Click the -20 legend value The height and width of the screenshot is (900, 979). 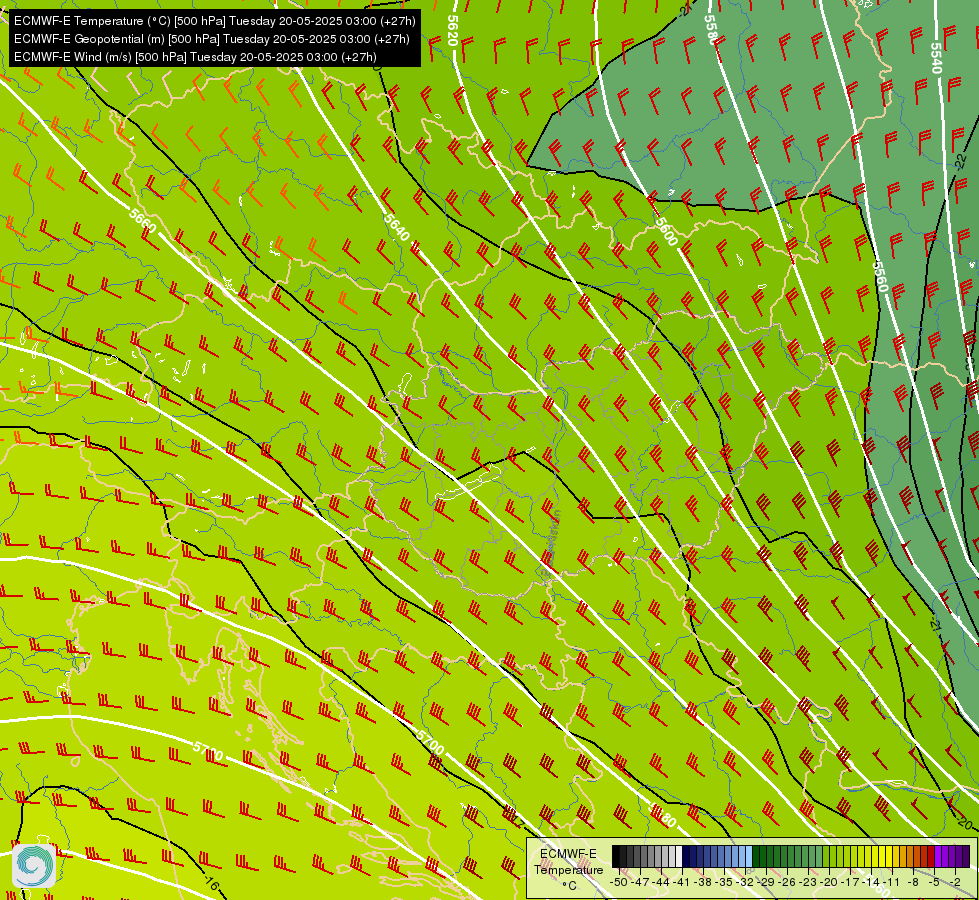tap(829, 882)
